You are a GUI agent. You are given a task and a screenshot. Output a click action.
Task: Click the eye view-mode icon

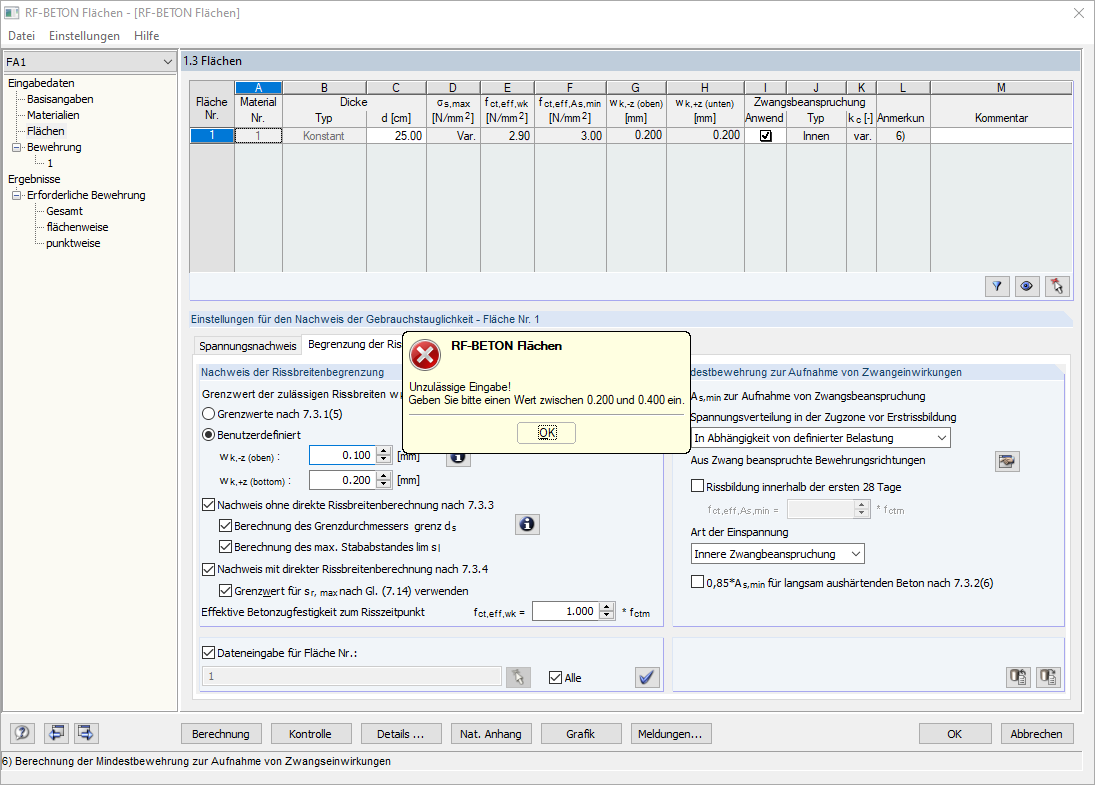1027,286
